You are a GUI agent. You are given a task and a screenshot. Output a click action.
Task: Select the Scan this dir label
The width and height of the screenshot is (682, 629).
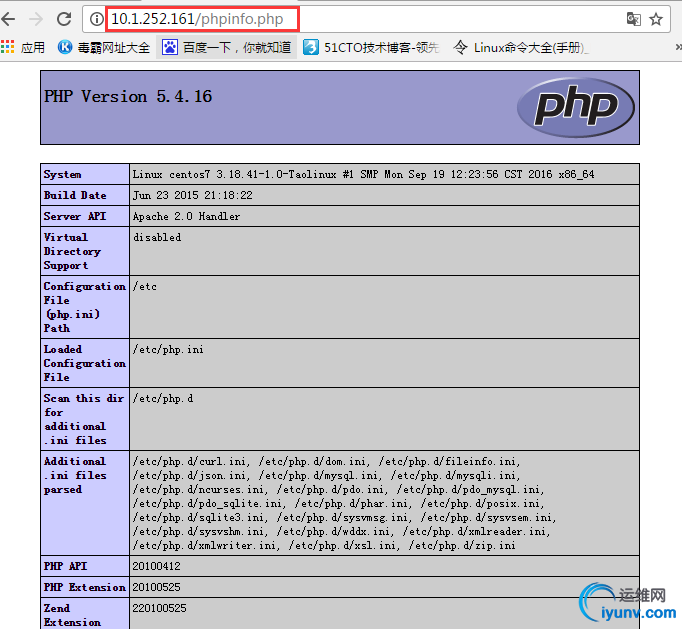(x=84, y=419)
